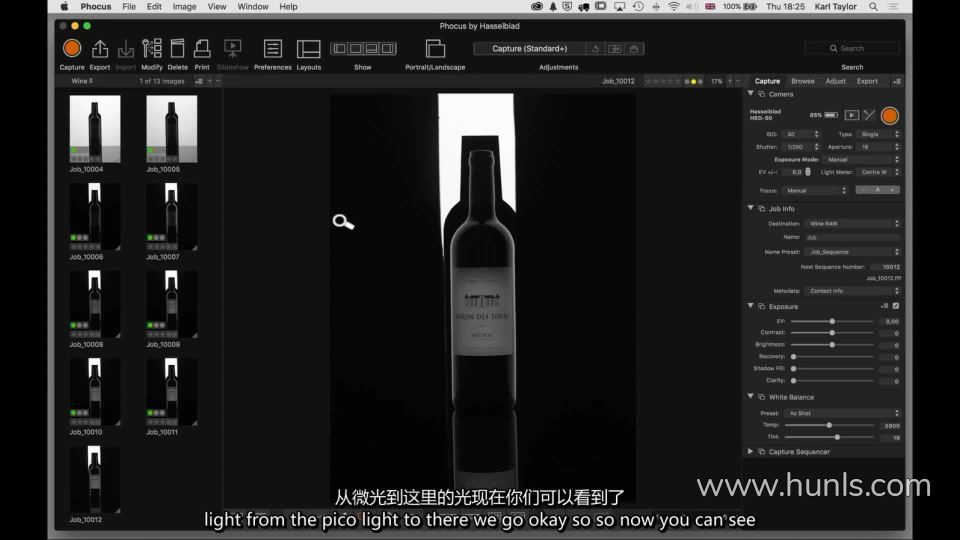The height and width of the screenshot is (540, 960).
Task: Open the Focus dropdown set to Manual
Action: click(x=815, y=190)
